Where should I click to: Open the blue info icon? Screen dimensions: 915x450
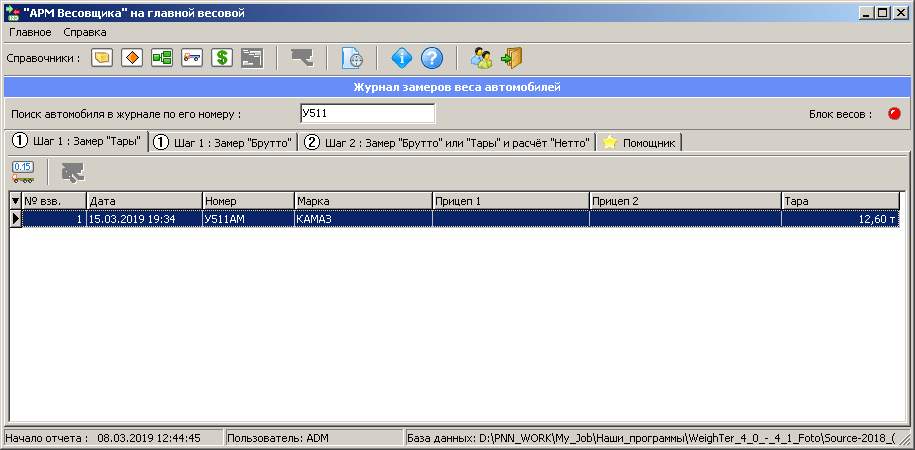coord(402,58)
